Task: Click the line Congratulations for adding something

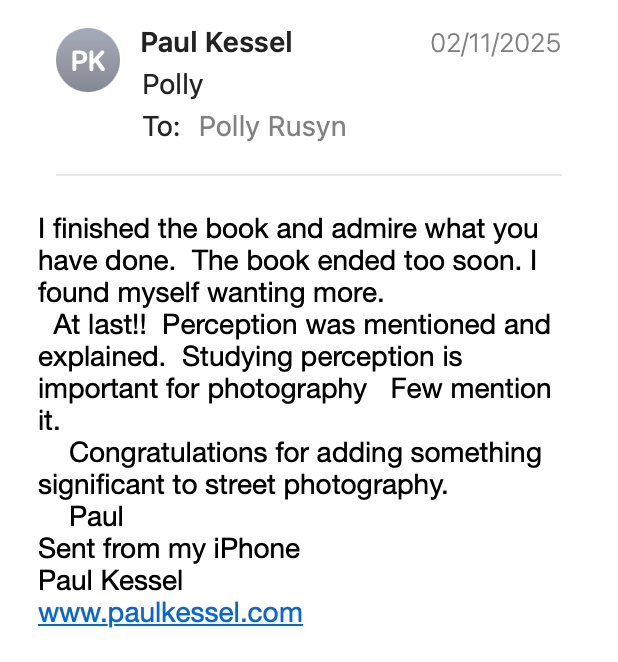Action: (305, 454)
